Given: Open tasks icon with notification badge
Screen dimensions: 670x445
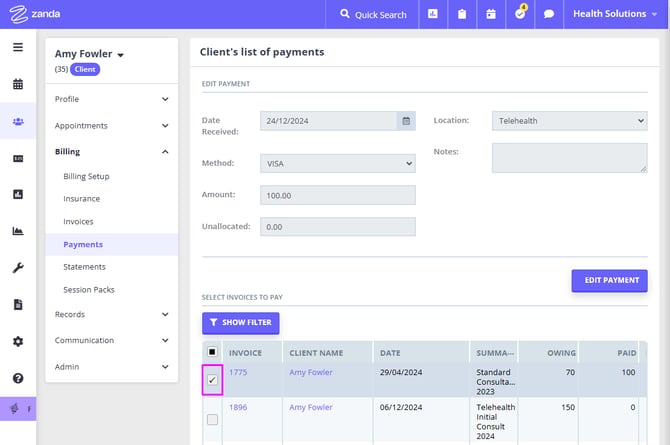Looking at the screenshot, I should click(520, 15).
